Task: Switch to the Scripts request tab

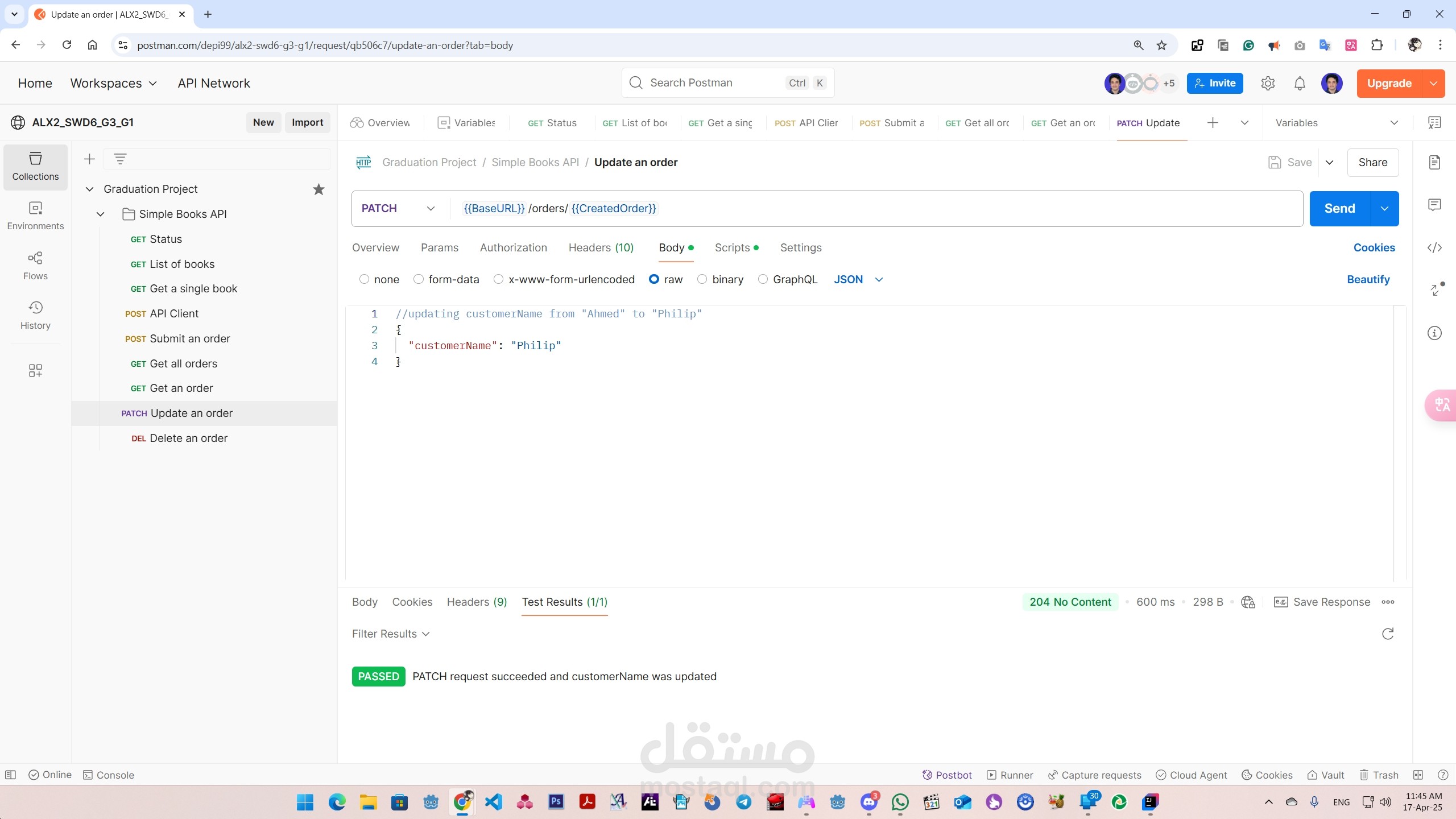Action: tap(737, 247)
